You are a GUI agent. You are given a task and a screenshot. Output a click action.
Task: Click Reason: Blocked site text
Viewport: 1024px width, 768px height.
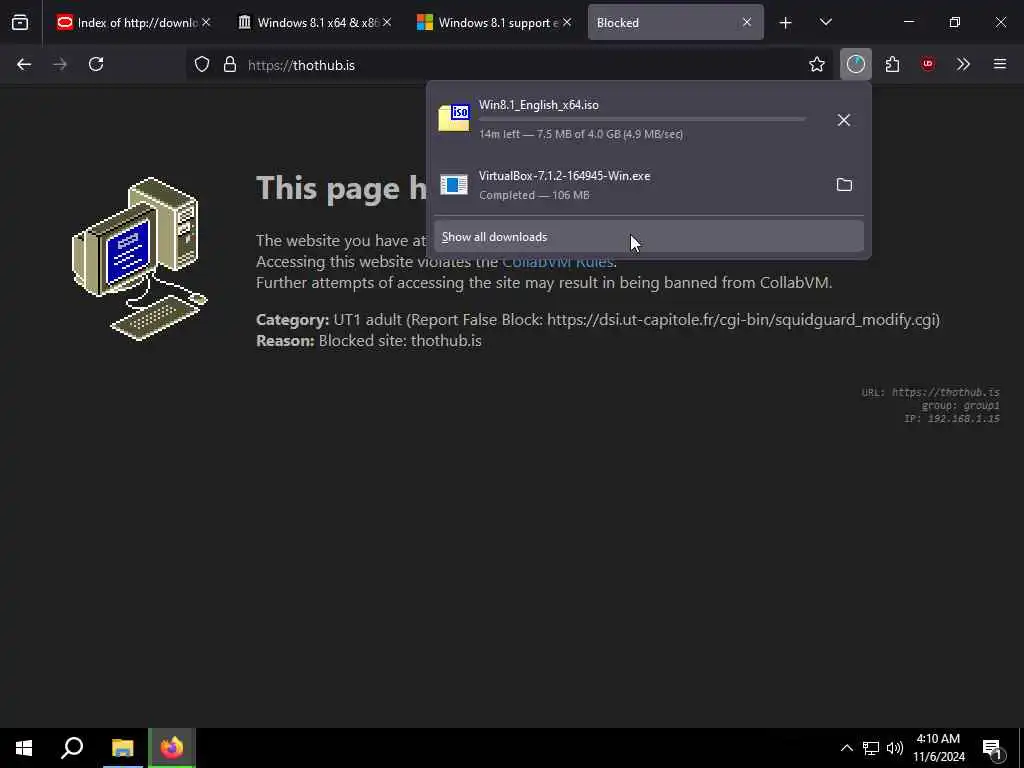368,340
